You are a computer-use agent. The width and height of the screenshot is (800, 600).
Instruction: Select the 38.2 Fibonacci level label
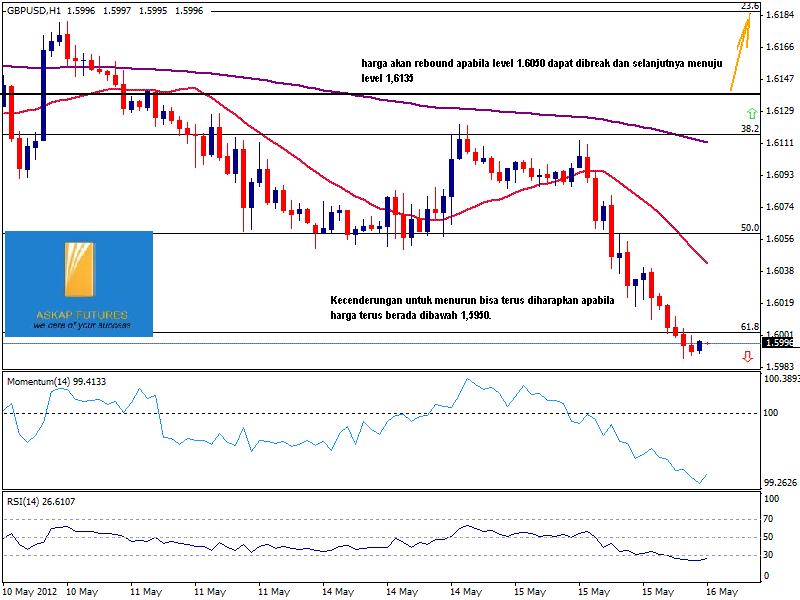tap(749, 129)
